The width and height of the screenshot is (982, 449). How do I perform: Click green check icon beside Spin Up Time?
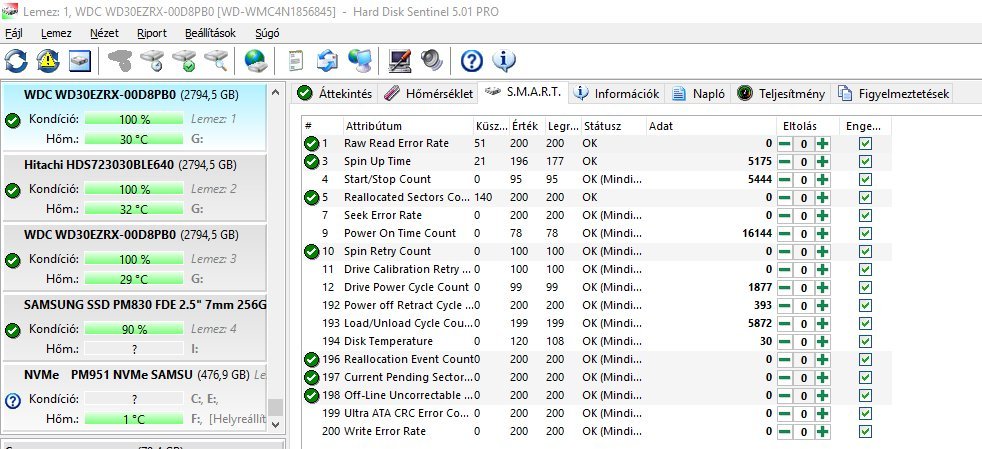pos(311,162)
